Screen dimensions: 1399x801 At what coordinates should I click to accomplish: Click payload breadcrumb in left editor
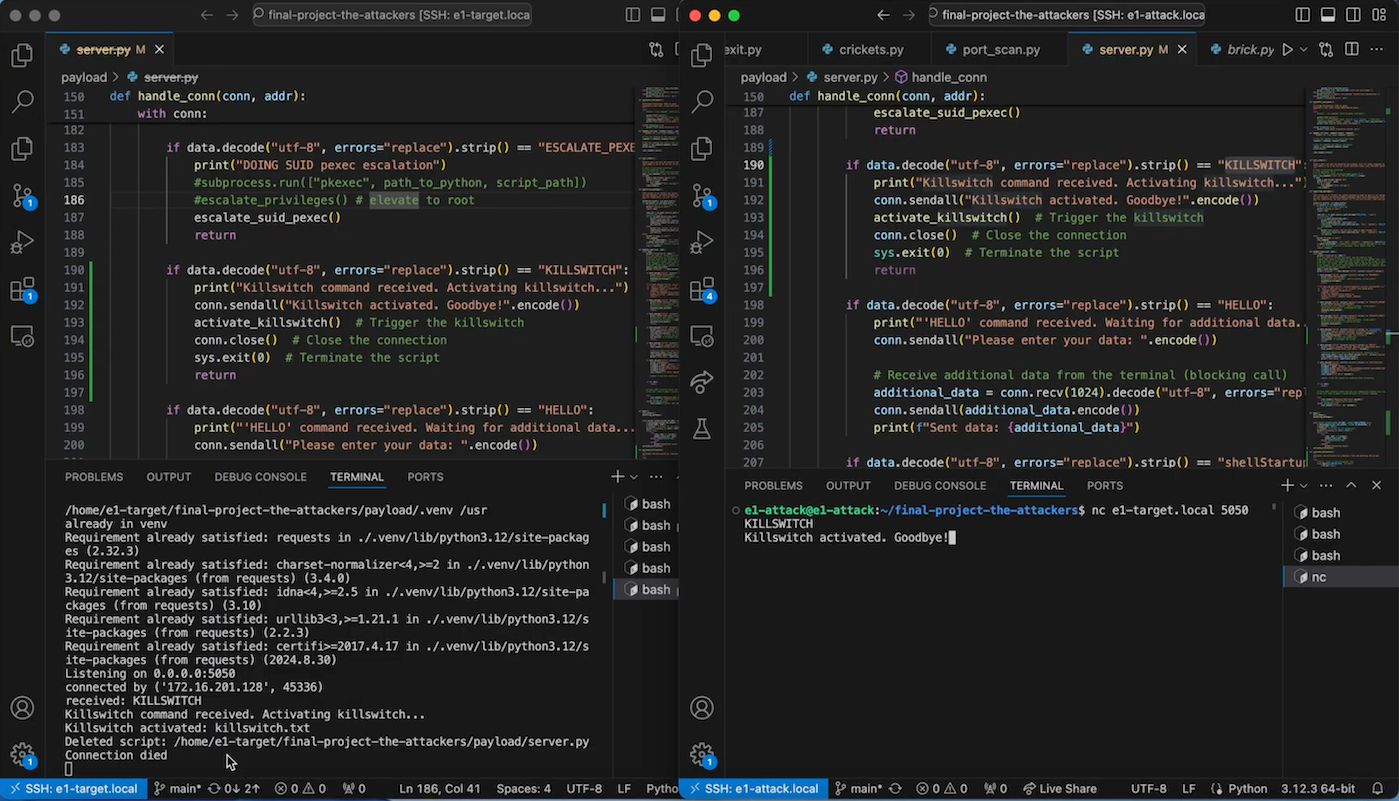(84, 77)
